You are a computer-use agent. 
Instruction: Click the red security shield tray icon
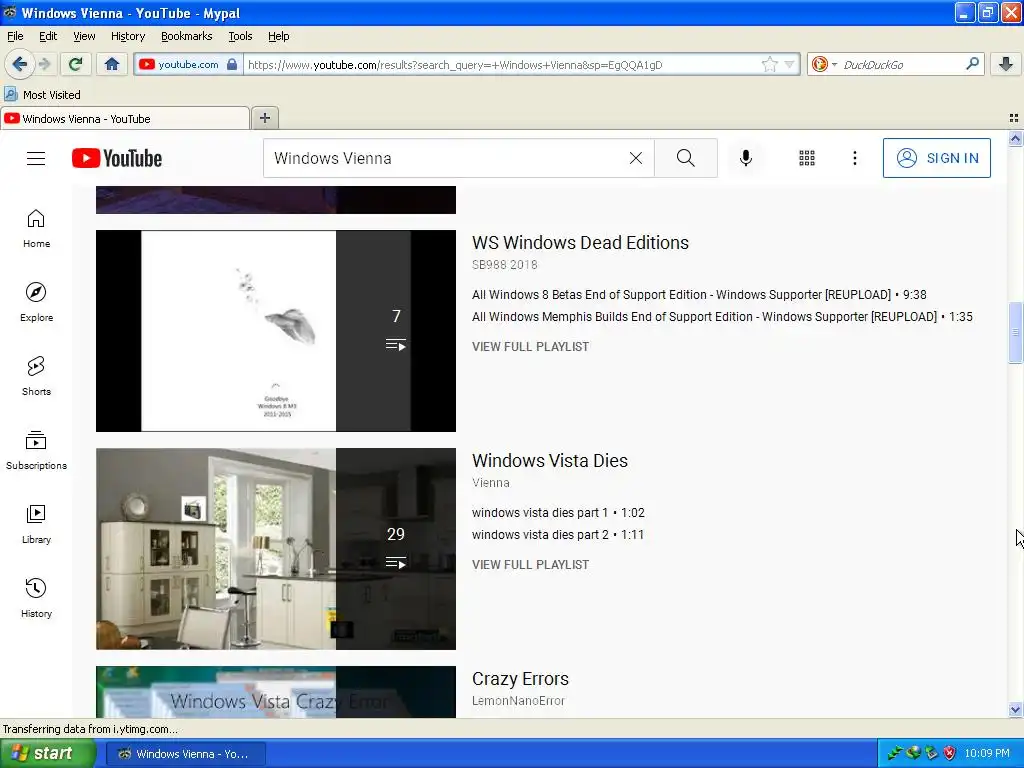click(x=950, y=753)
